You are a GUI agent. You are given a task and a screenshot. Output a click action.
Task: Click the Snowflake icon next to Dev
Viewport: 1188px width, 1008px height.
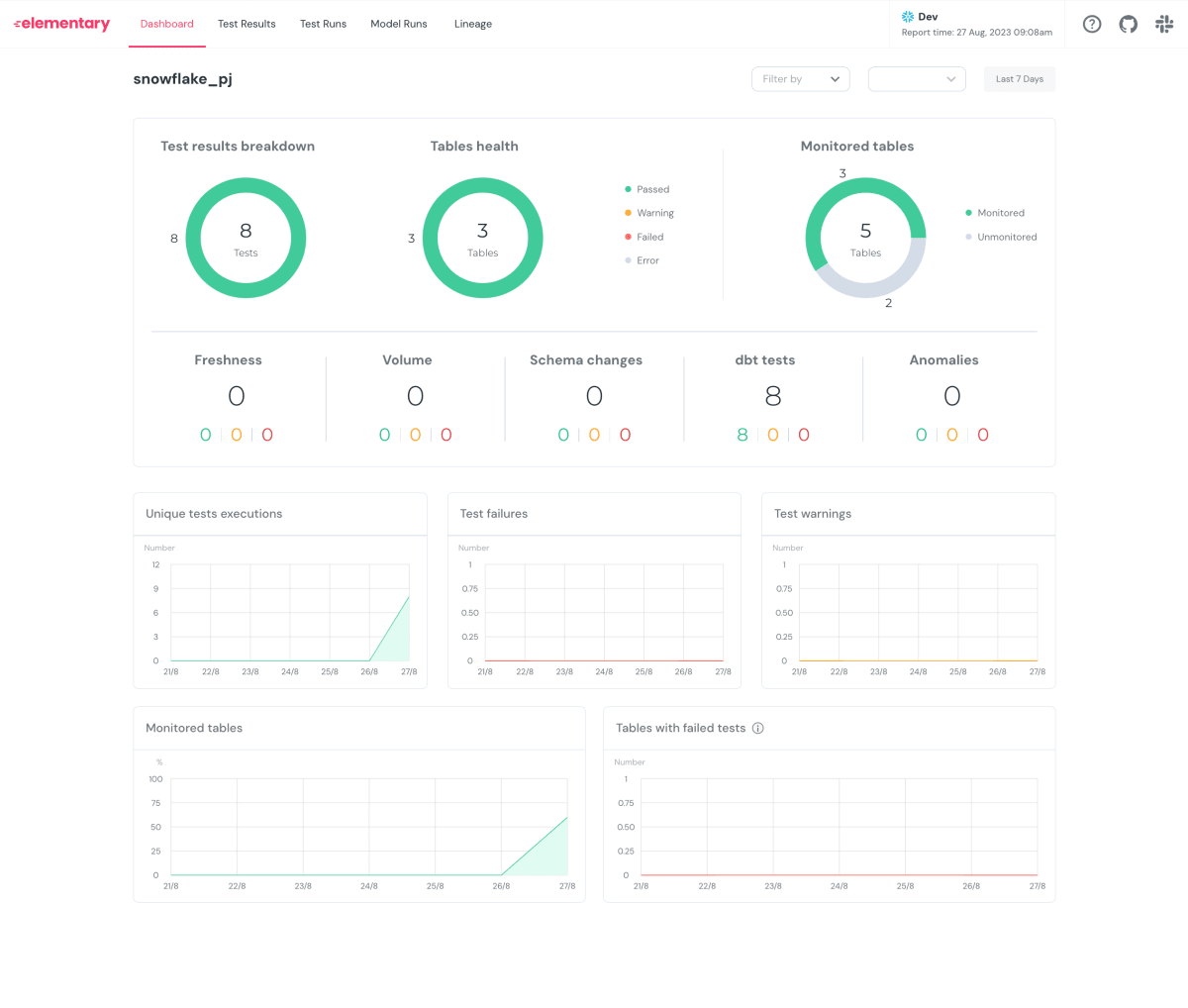coord(907,17)
